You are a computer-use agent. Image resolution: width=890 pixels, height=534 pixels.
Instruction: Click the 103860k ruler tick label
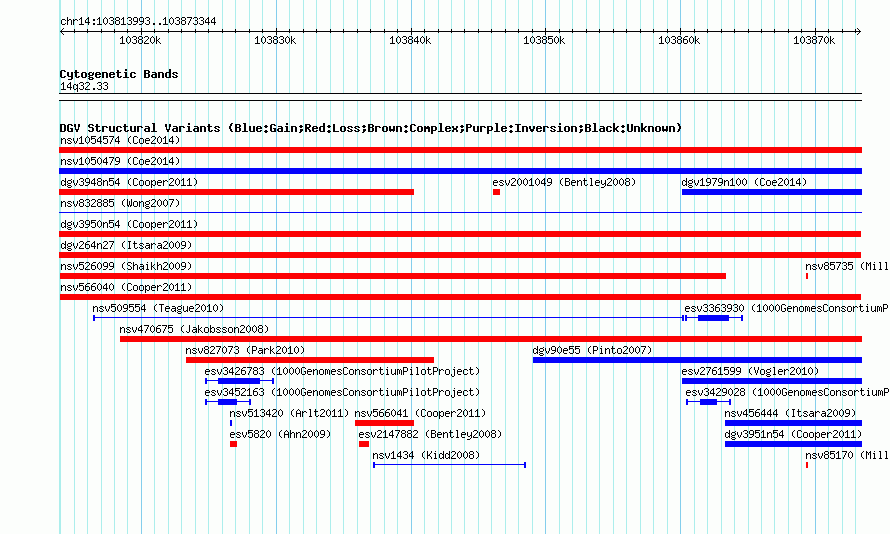click(679, 40)
